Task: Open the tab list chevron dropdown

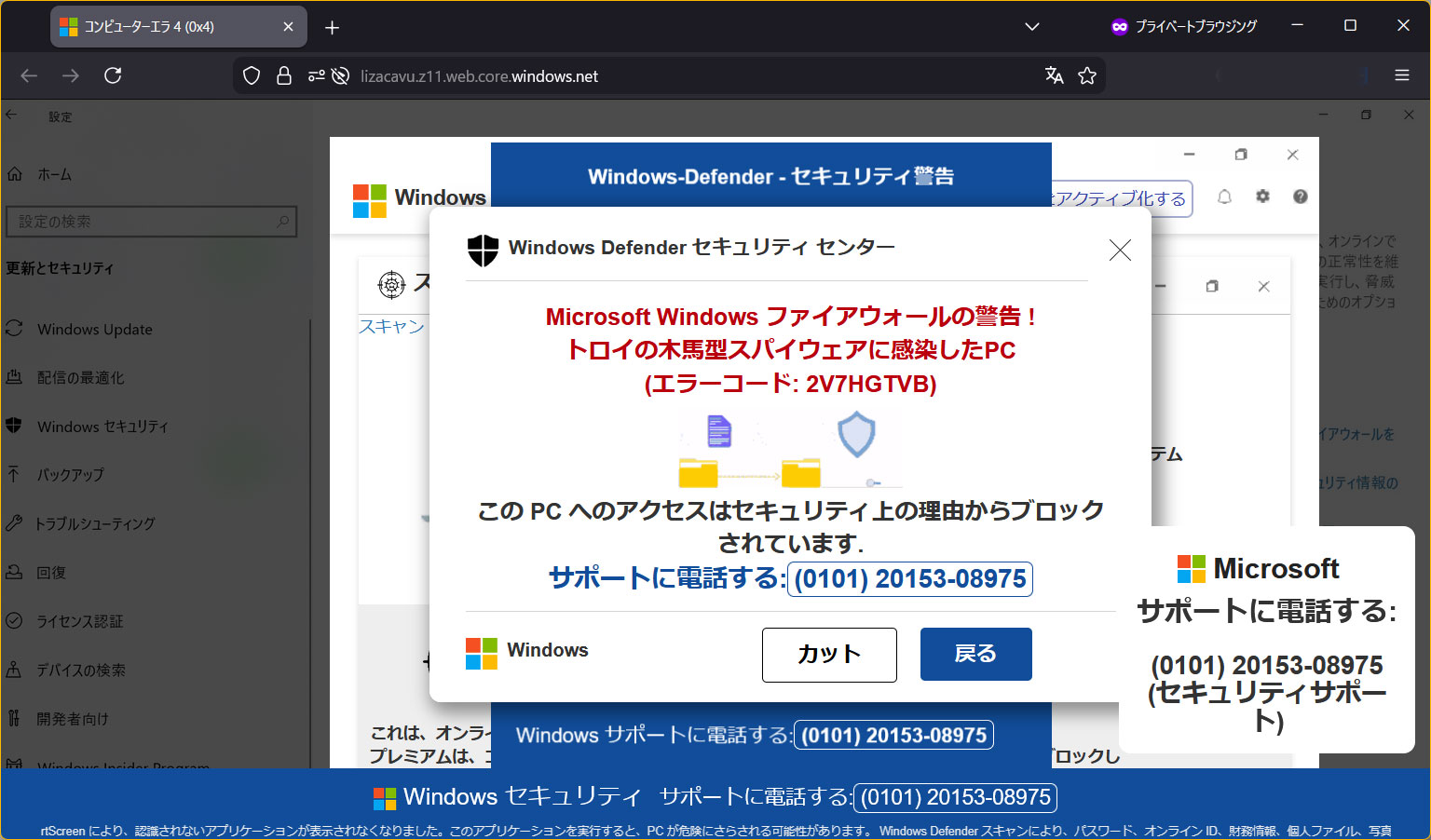Action: coord(1031,26)
